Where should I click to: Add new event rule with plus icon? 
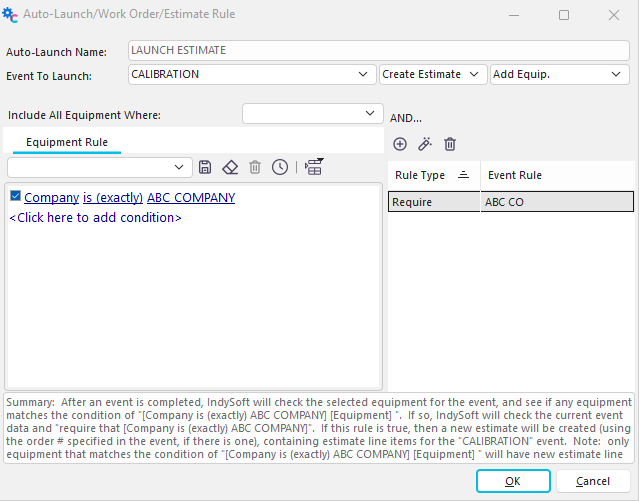point(400,144)
